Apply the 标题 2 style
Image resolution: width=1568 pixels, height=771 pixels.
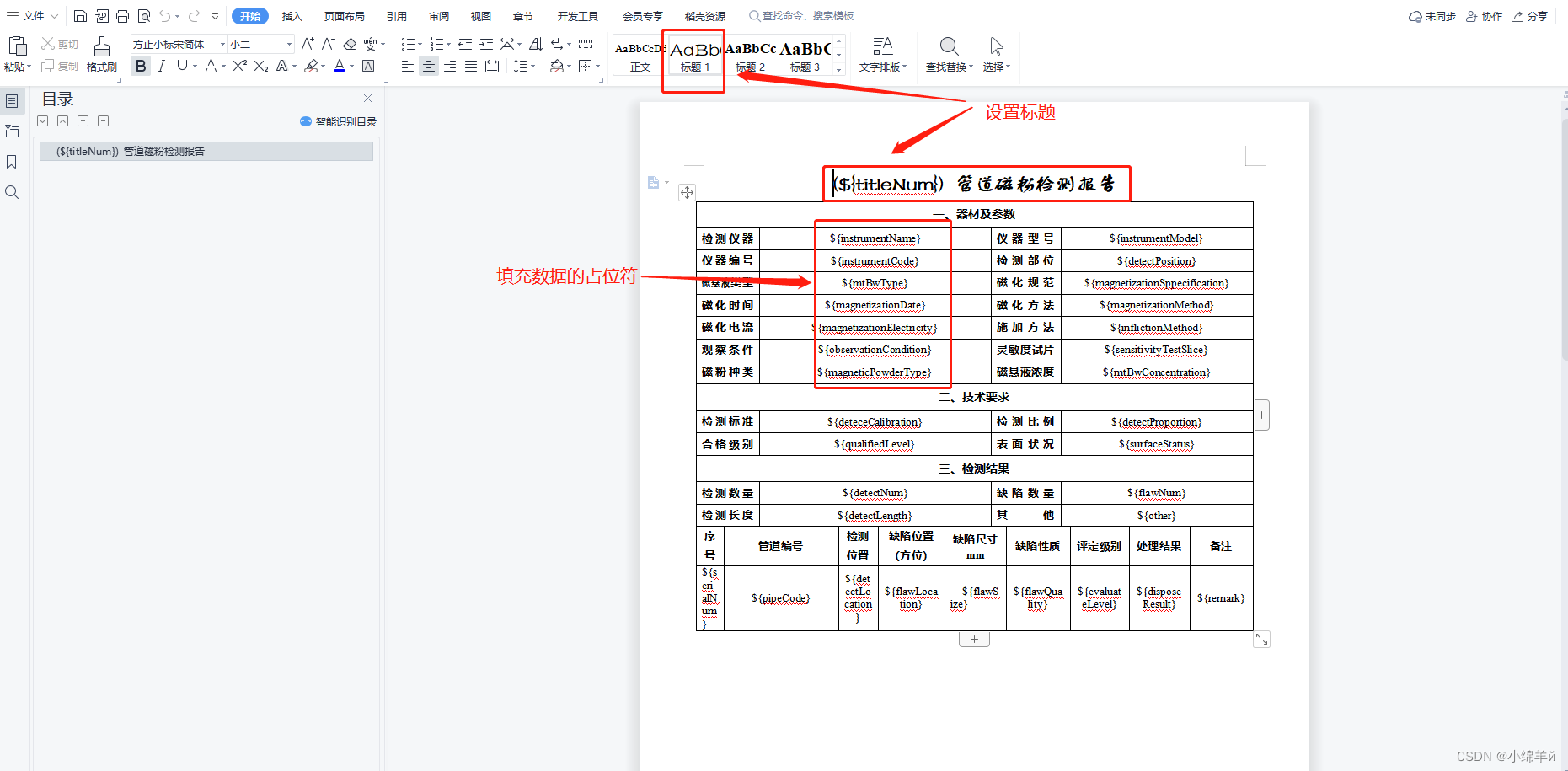750,56
